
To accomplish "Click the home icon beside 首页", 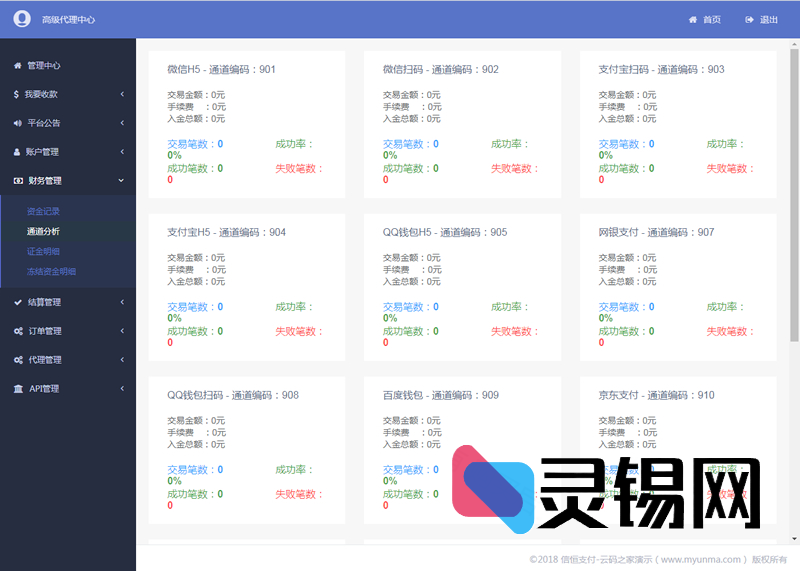I will tap(693, 20).
